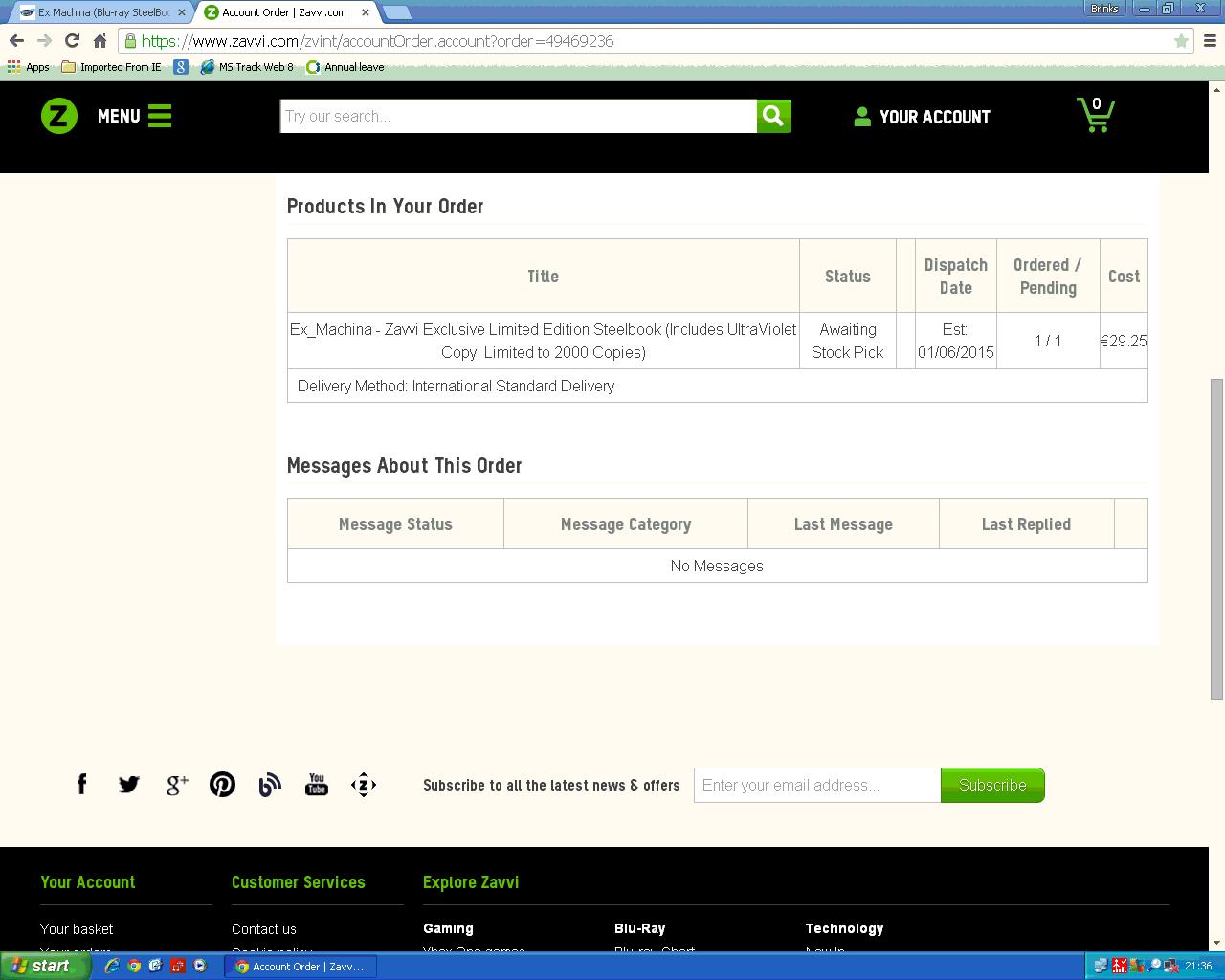
Task: Open Zavvi Pinterest icon
Action: point(222,785)
